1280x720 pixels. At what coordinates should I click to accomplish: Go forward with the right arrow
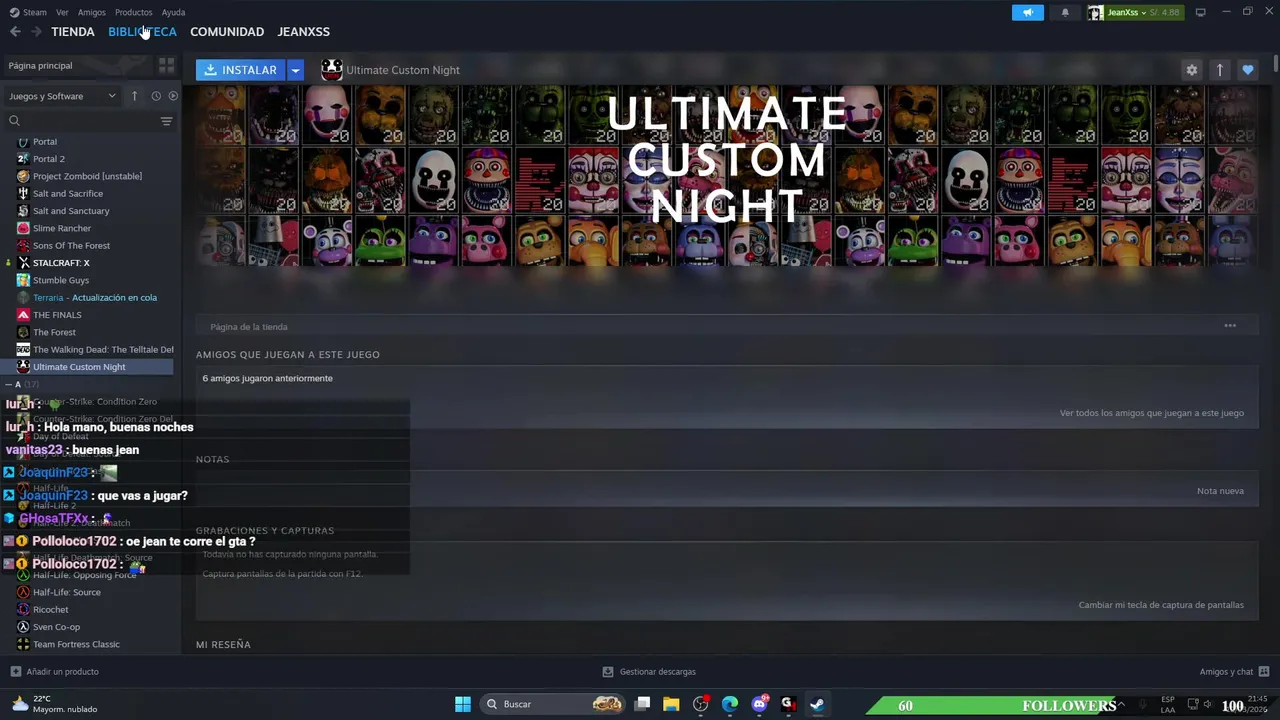[x=36, y=32]
